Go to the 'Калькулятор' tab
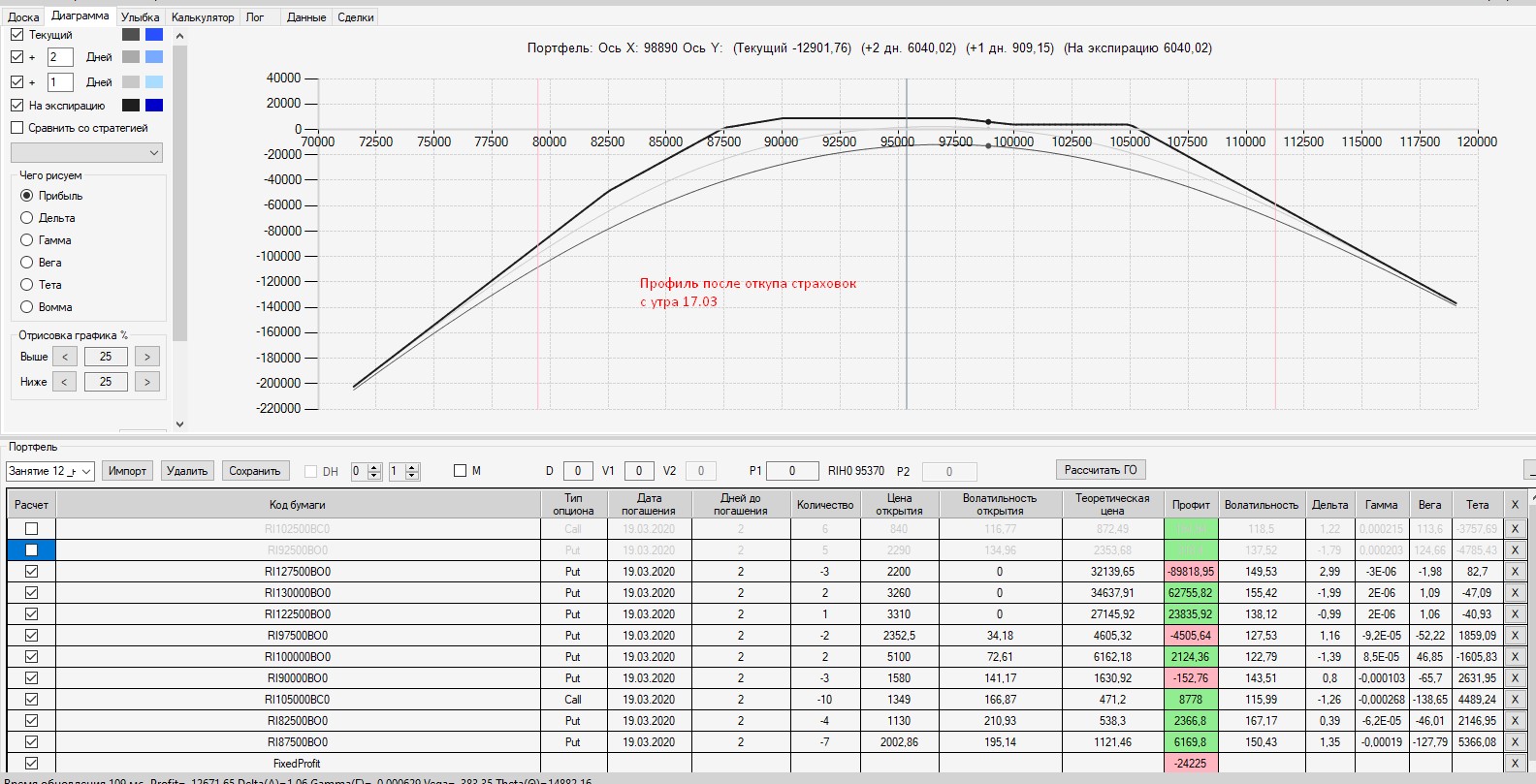This screenshot has height=784, width=1536. click(x=203, y=17)
